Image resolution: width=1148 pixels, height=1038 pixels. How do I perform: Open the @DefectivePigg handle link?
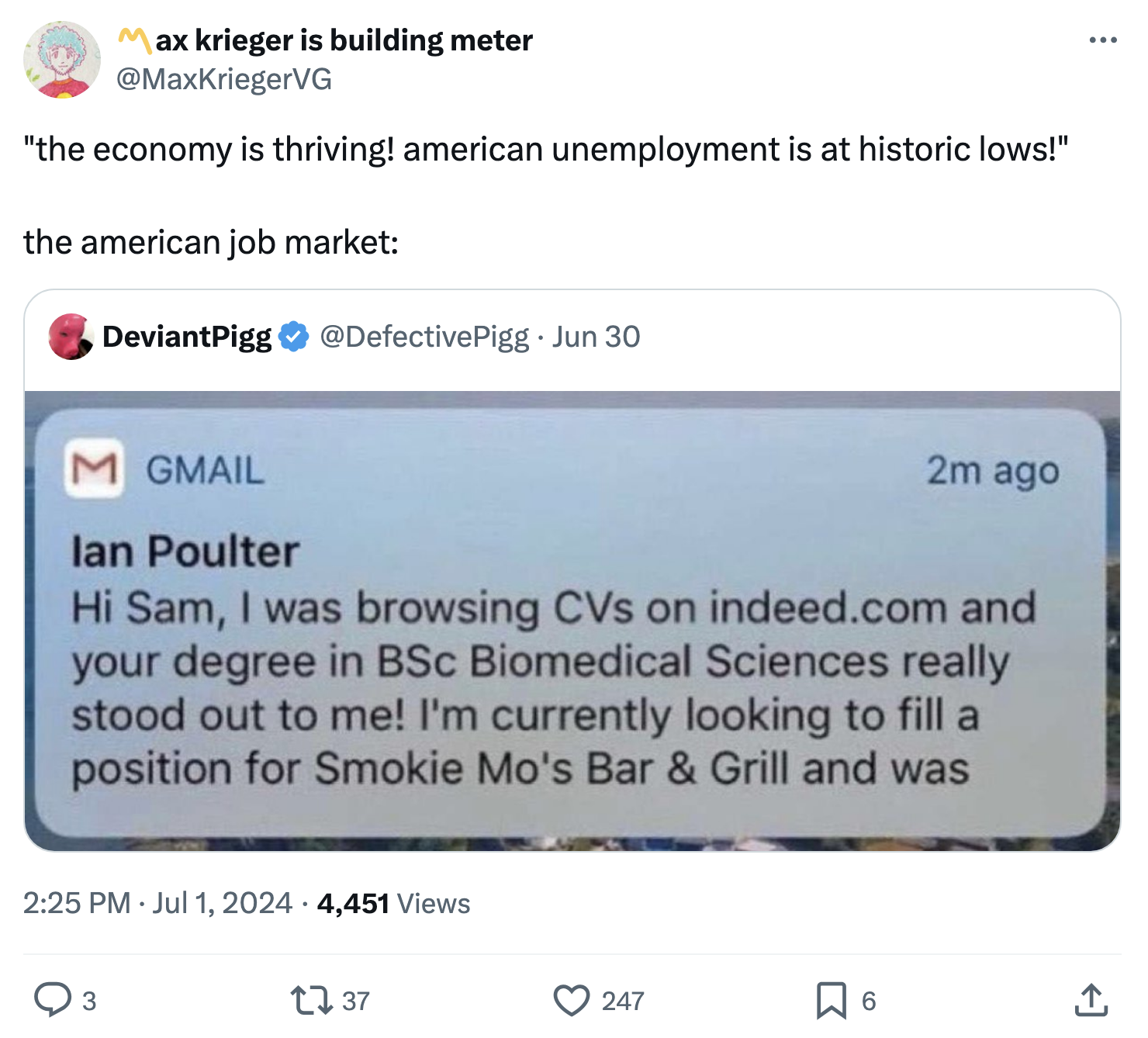(x=424, y=337)
